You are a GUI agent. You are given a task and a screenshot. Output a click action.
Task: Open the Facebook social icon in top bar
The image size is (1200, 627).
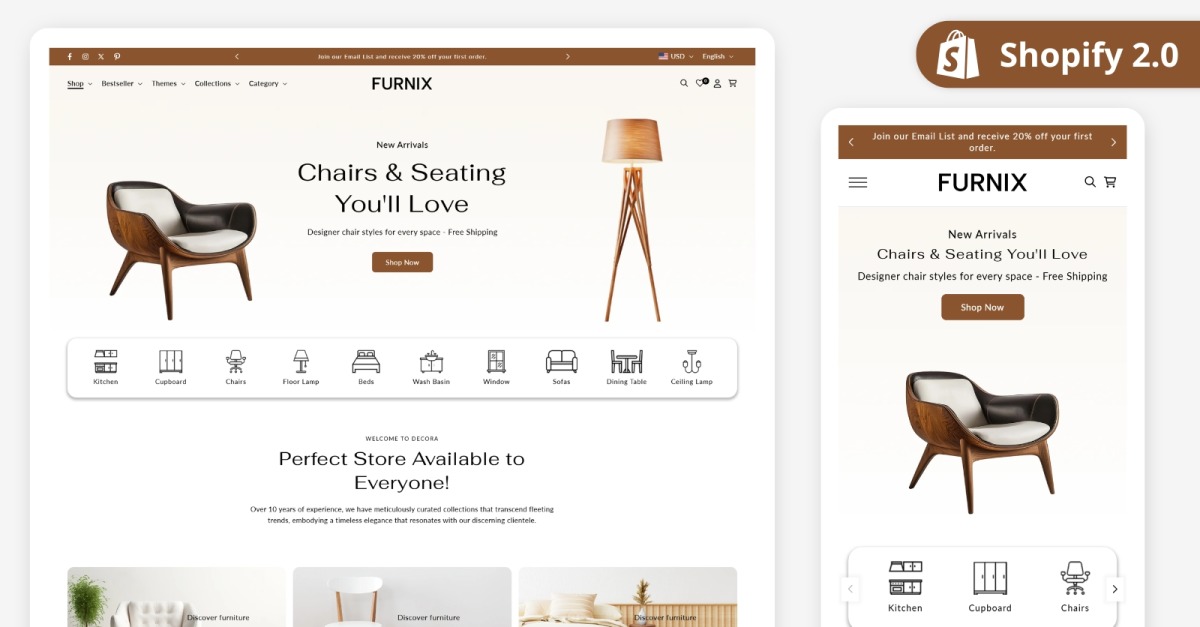coord(69,57)
